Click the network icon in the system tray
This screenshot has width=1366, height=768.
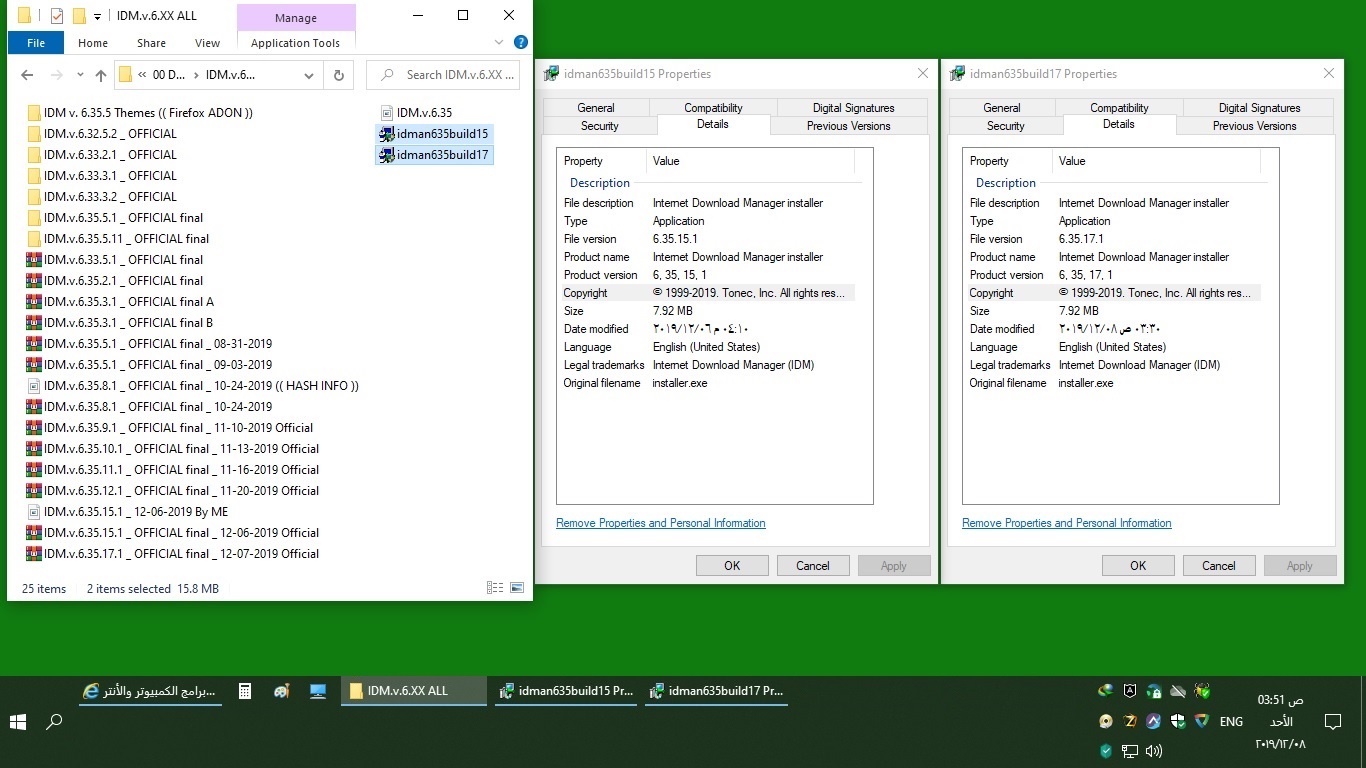pos(1130,750)
